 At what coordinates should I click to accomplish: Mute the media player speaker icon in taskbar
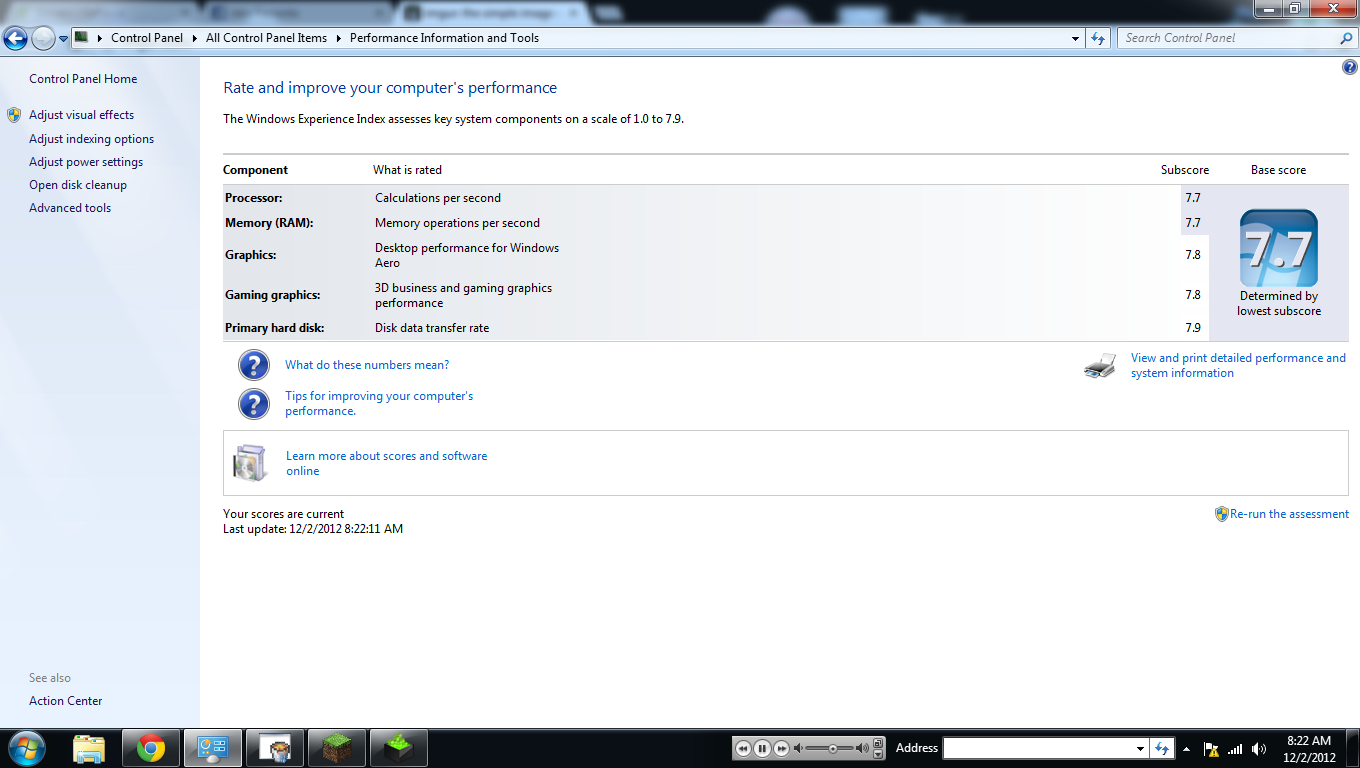click(x=798, y=748)
